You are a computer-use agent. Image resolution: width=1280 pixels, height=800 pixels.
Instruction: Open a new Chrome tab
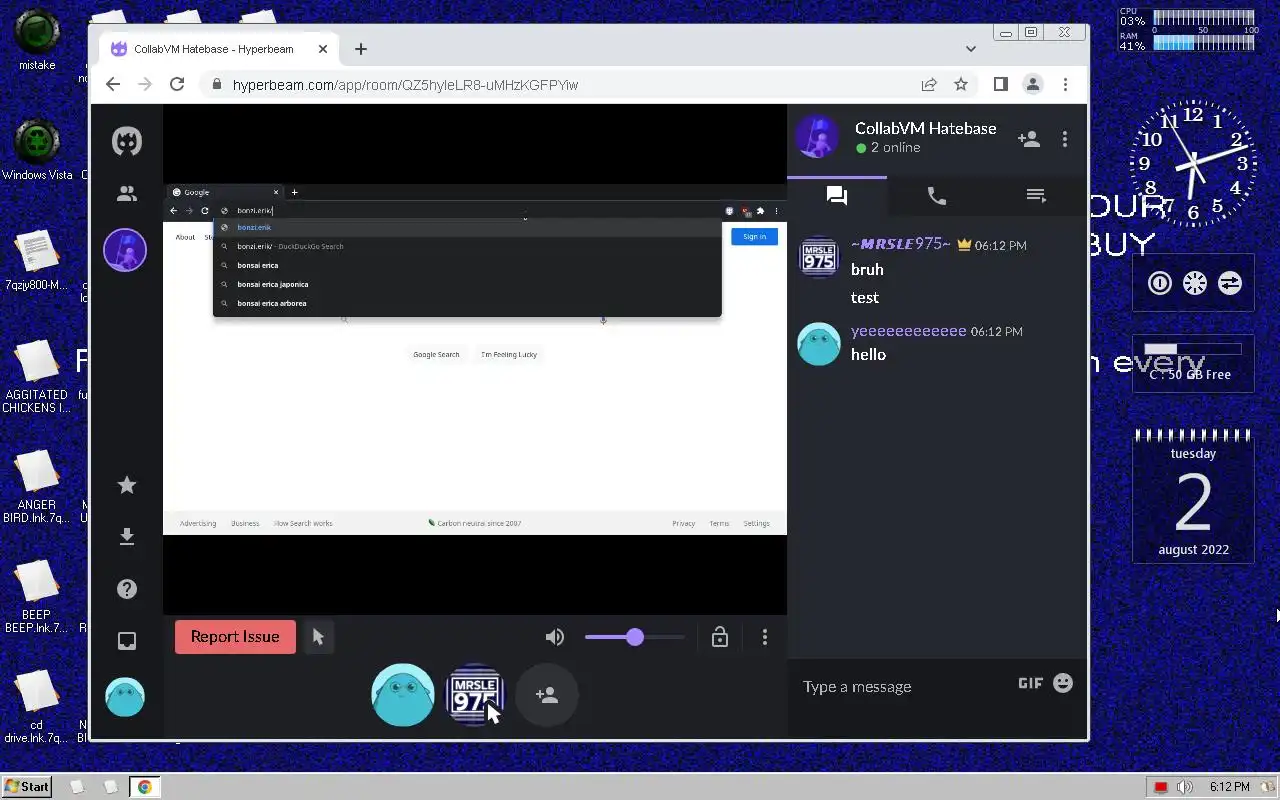[x=361, y=49]
